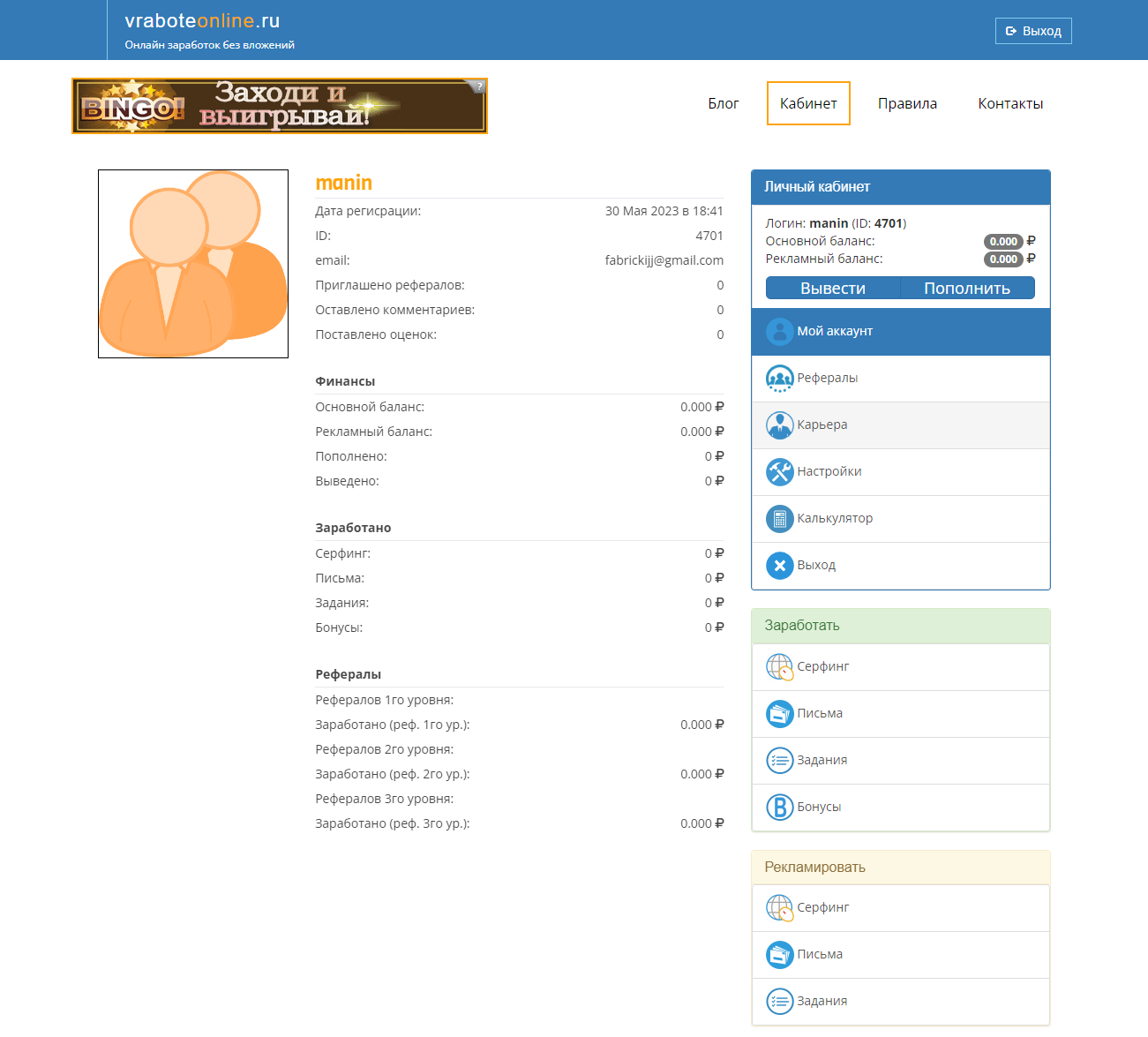Click the Рефералы group icon
Viewport: 1148px width, 1037px height.
779,379
